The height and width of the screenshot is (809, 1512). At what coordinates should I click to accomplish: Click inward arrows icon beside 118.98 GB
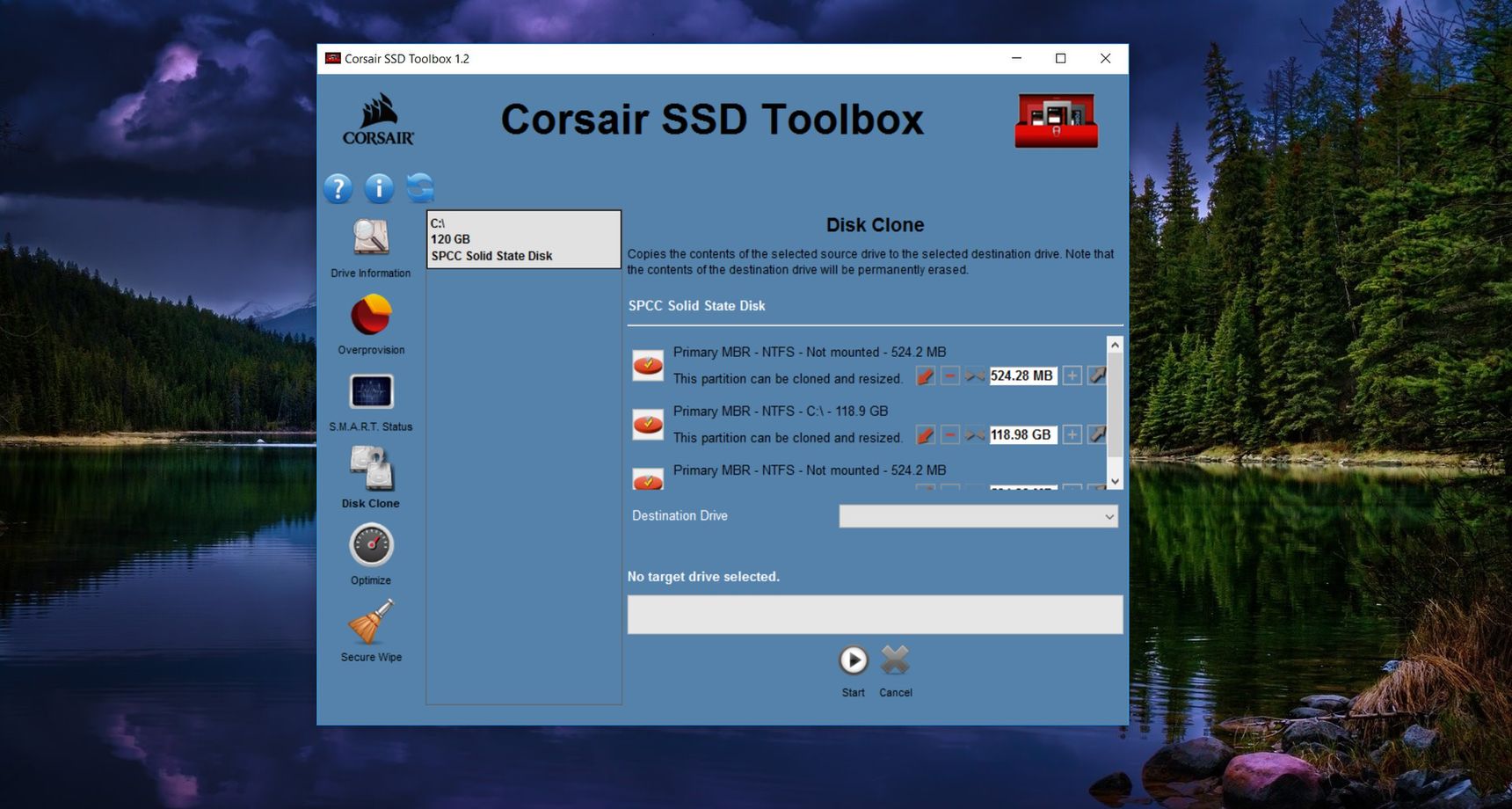(x=974, y=435)
